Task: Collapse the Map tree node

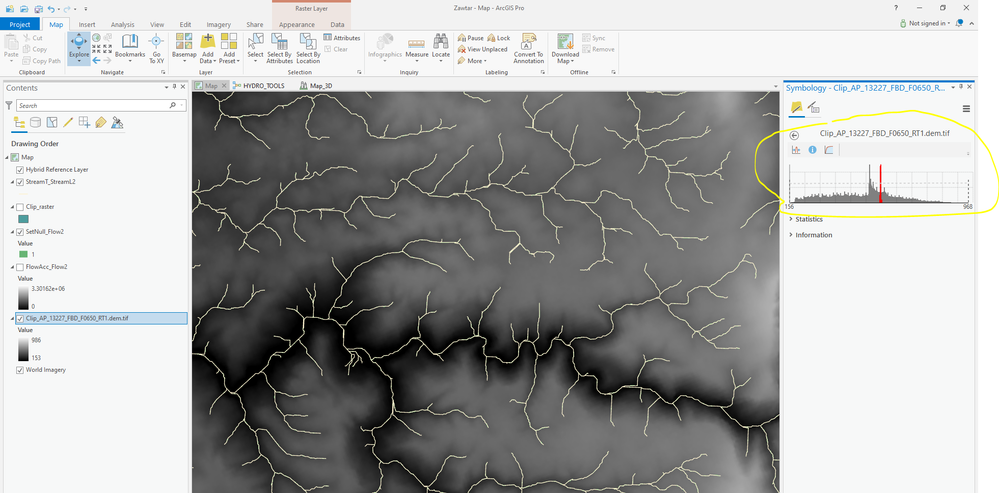Action: 8,157
